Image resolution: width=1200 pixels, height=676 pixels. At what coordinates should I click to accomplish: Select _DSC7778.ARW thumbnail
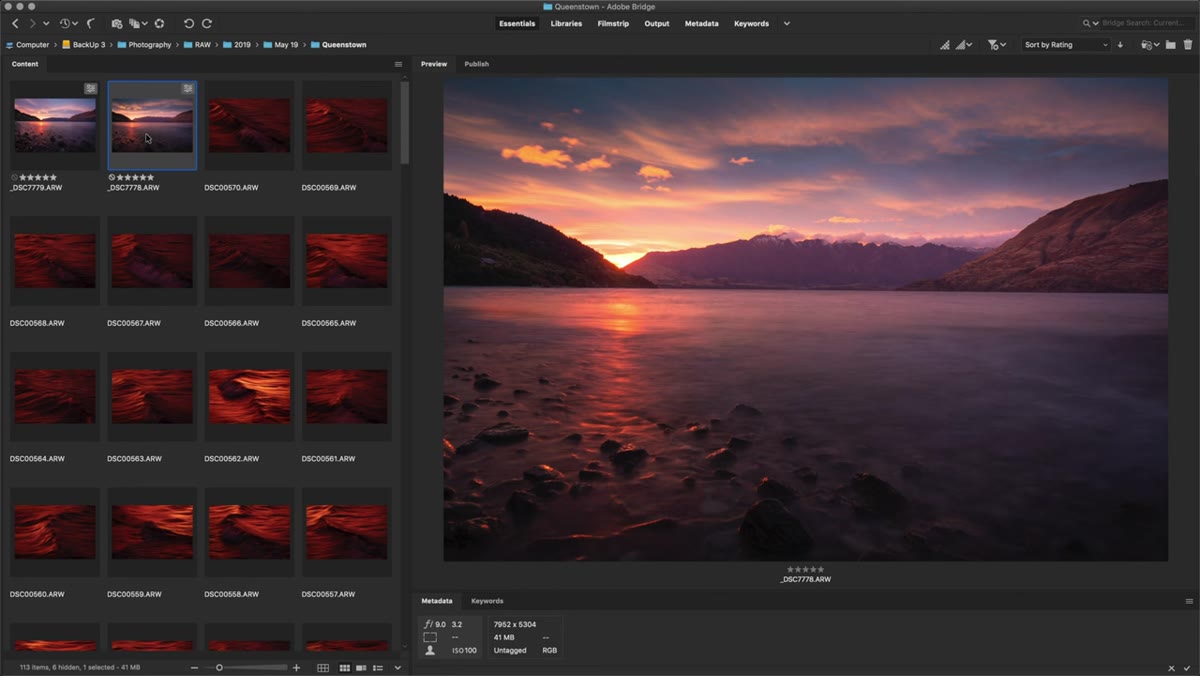pos(152,125)
